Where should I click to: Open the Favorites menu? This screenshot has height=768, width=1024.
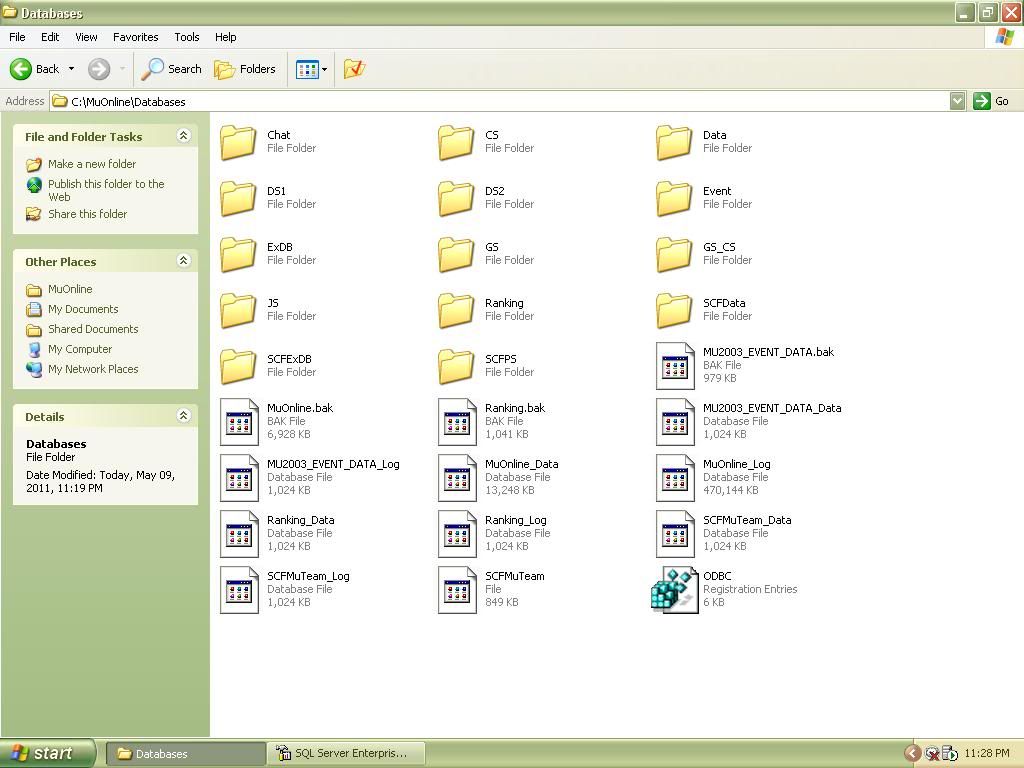click(x=135, y=37)
